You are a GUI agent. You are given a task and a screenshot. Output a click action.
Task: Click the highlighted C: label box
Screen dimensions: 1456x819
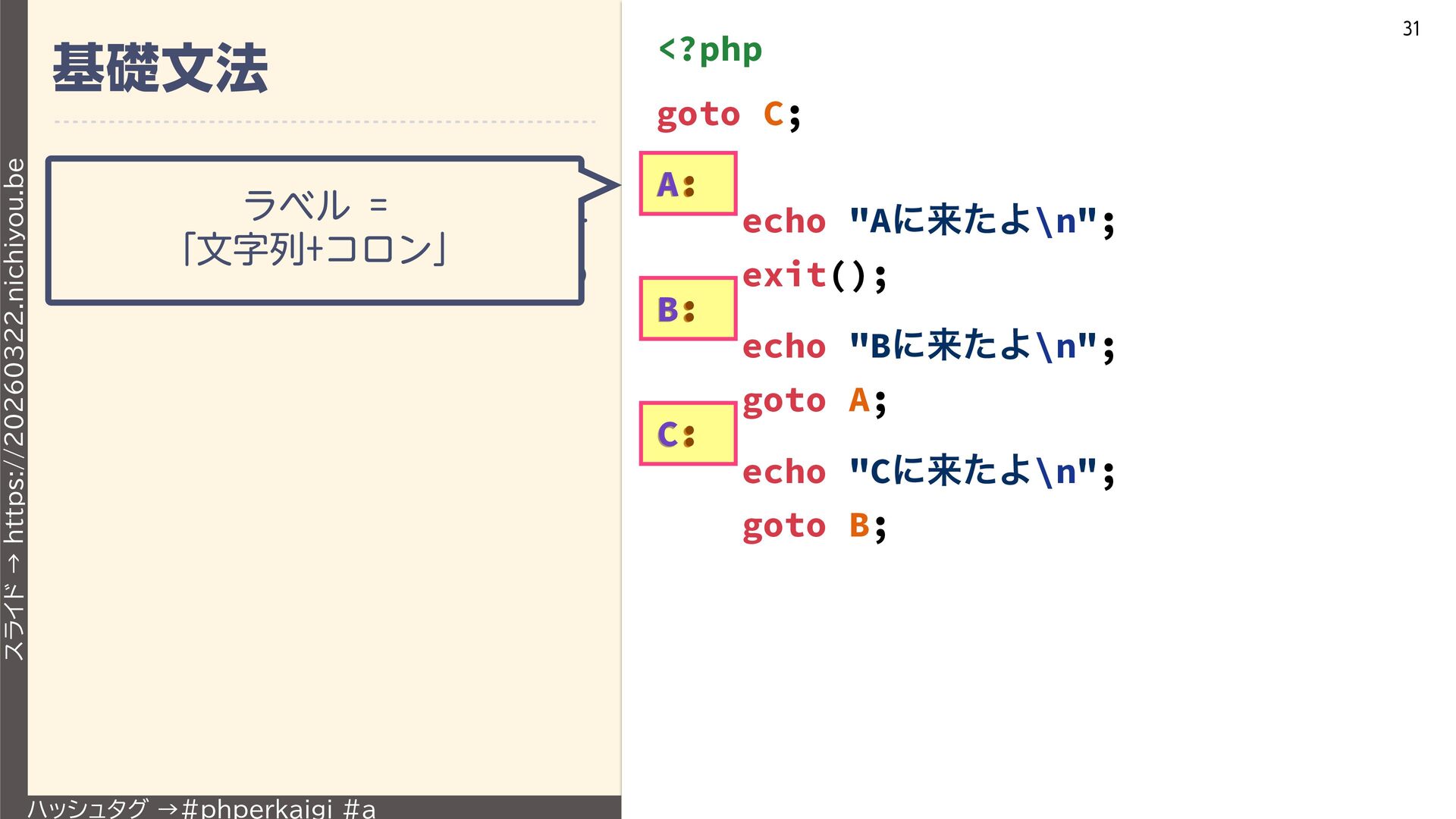click(688, 434)
